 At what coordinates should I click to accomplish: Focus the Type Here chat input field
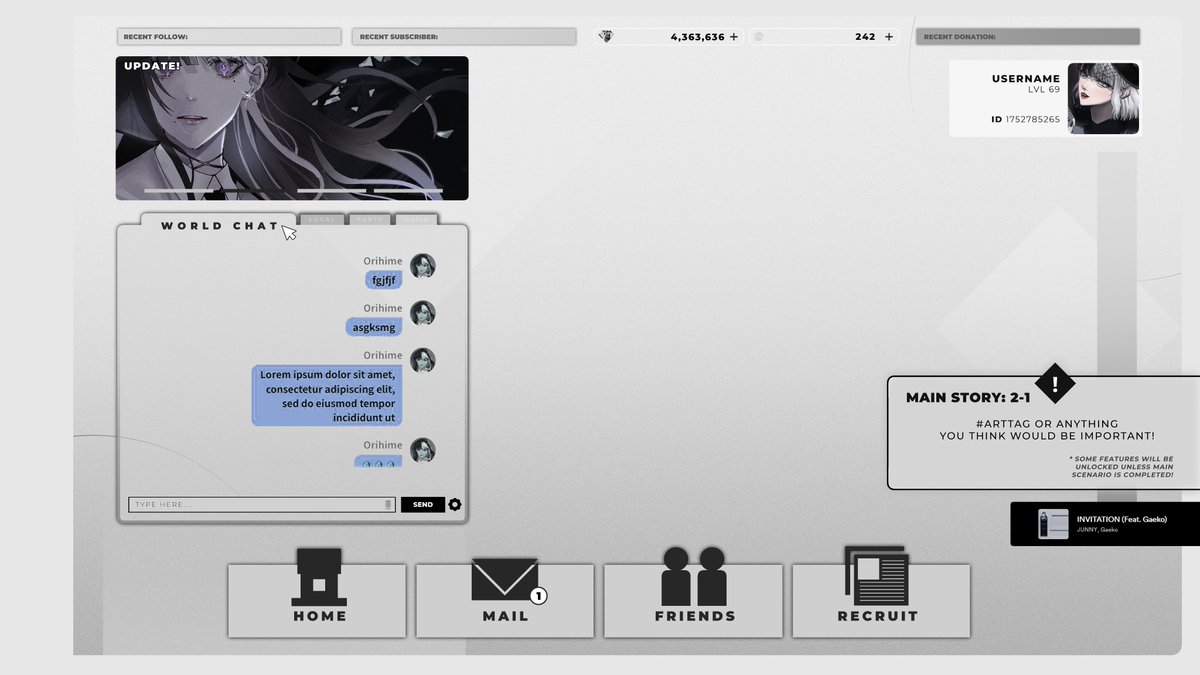point(262,505)
